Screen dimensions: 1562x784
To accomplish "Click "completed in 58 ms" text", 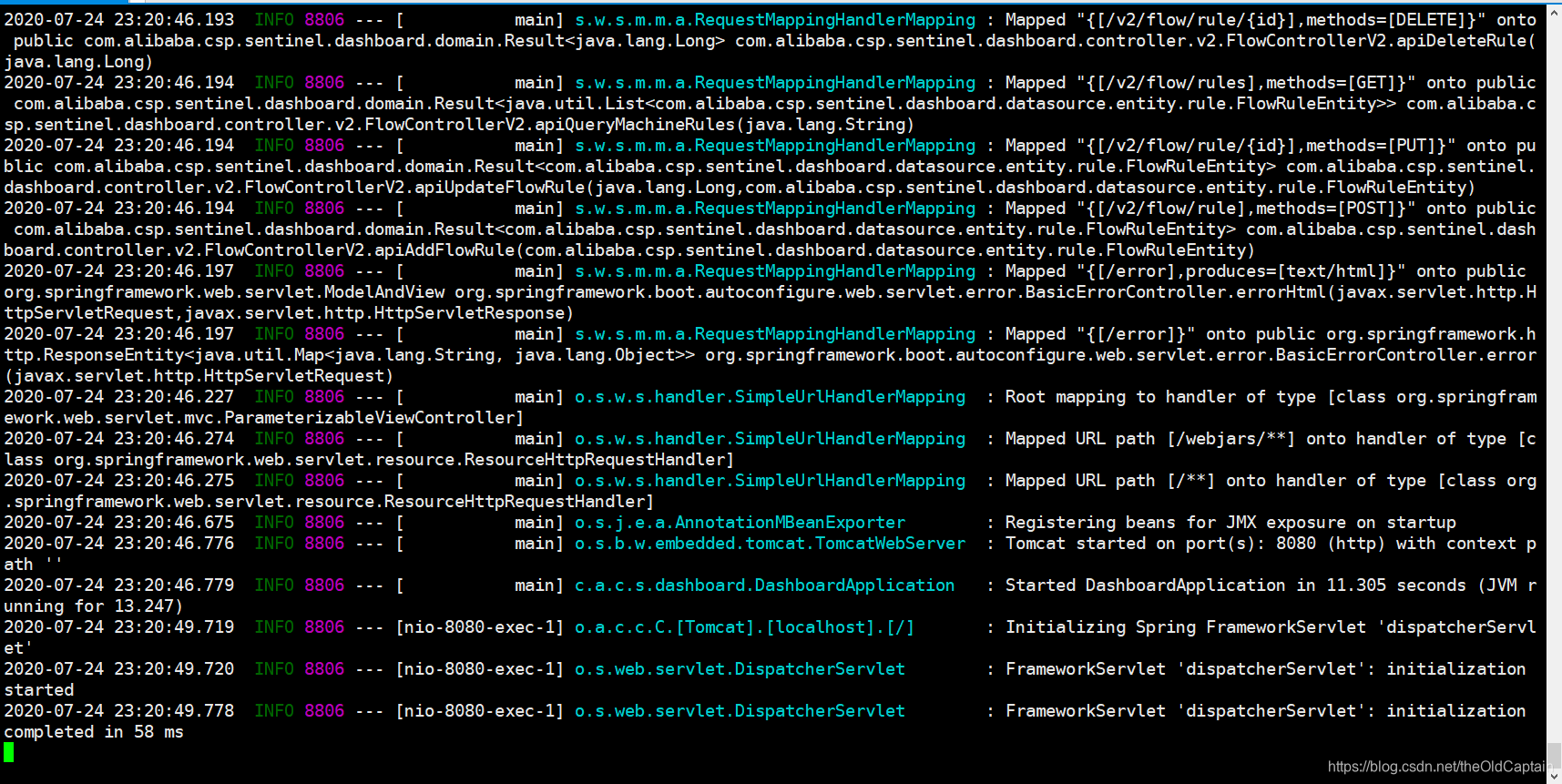I will point(94,732).
